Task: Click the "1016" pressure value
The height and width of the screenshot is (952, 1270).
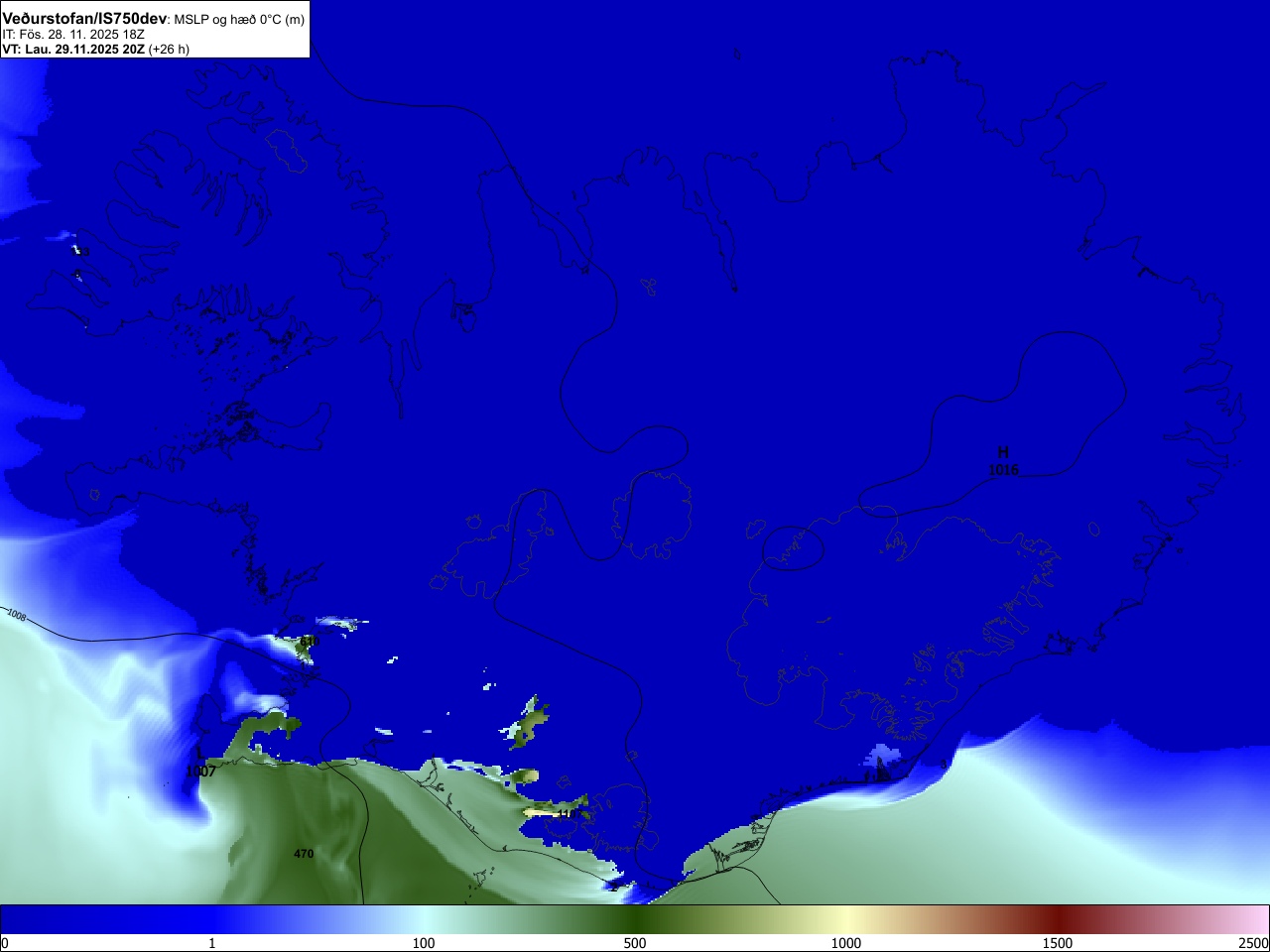Action: click(x=1003, y=470)
